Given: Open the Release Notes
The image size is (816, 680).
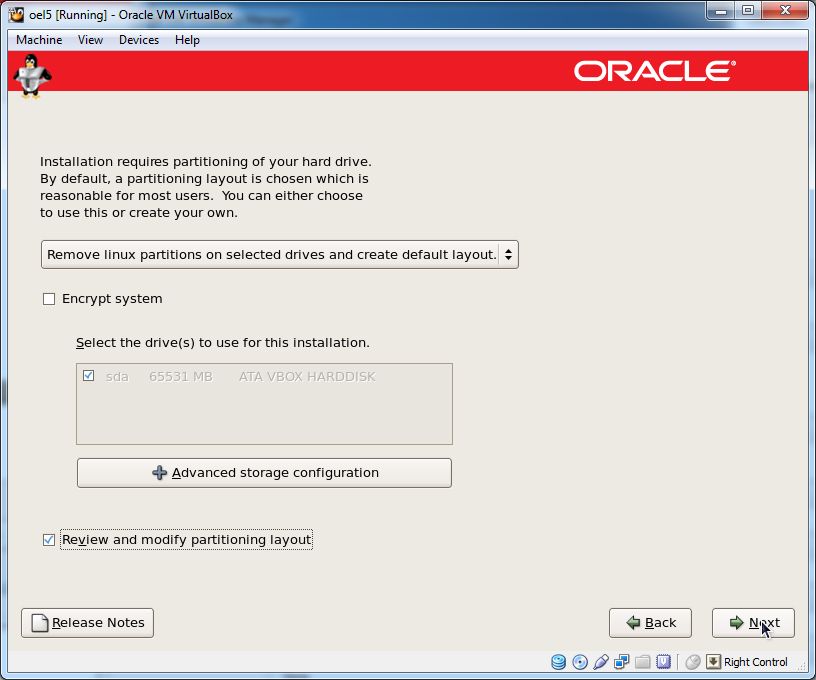Looking at the screenshot, I should (x=87, y=623).
